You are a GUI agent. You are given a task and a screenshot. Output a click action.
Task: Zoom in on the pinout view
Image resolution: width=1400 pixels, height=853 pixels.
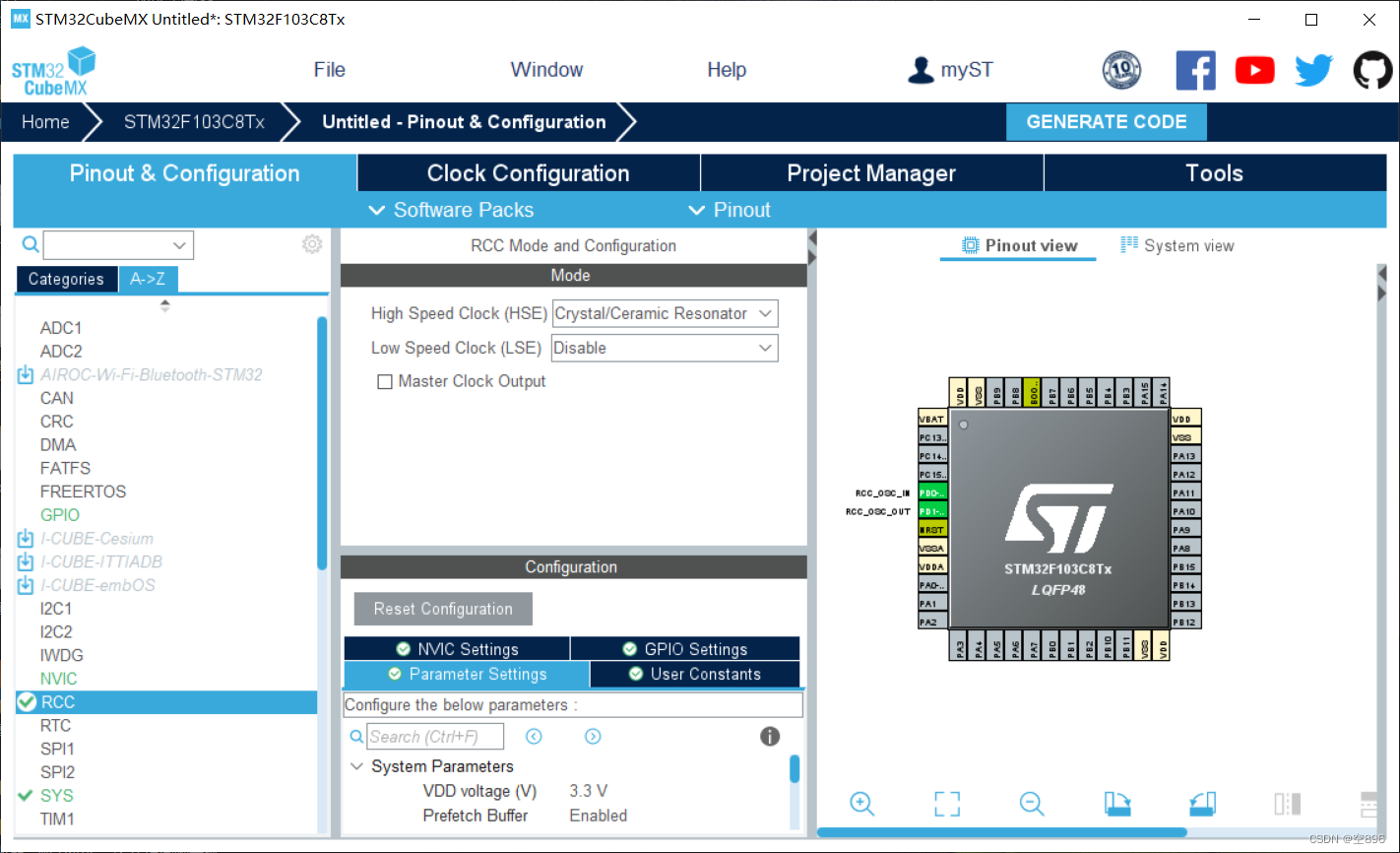pyautogui.click(x=861, y=803)
